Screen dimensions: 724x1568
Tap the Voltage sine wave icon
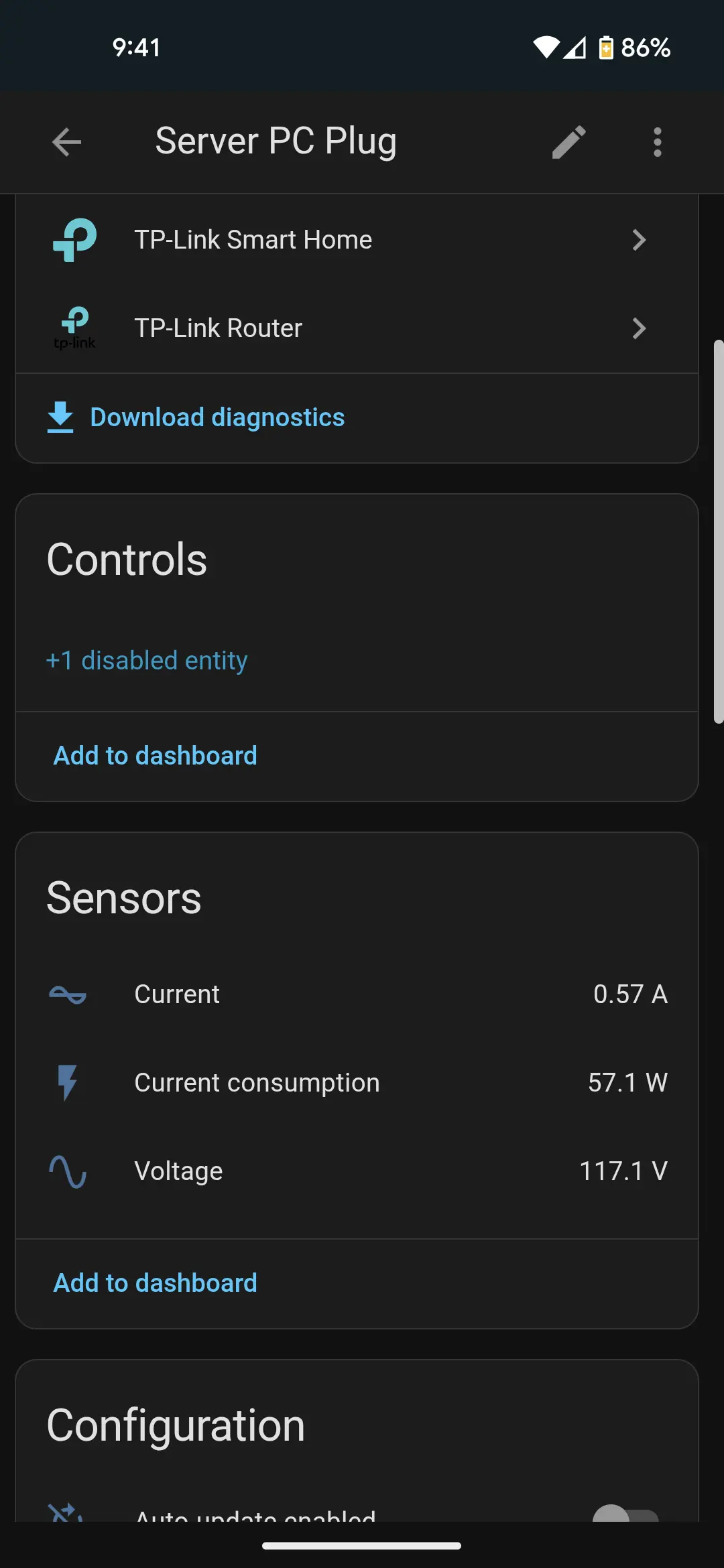[x=68, y=1171]
